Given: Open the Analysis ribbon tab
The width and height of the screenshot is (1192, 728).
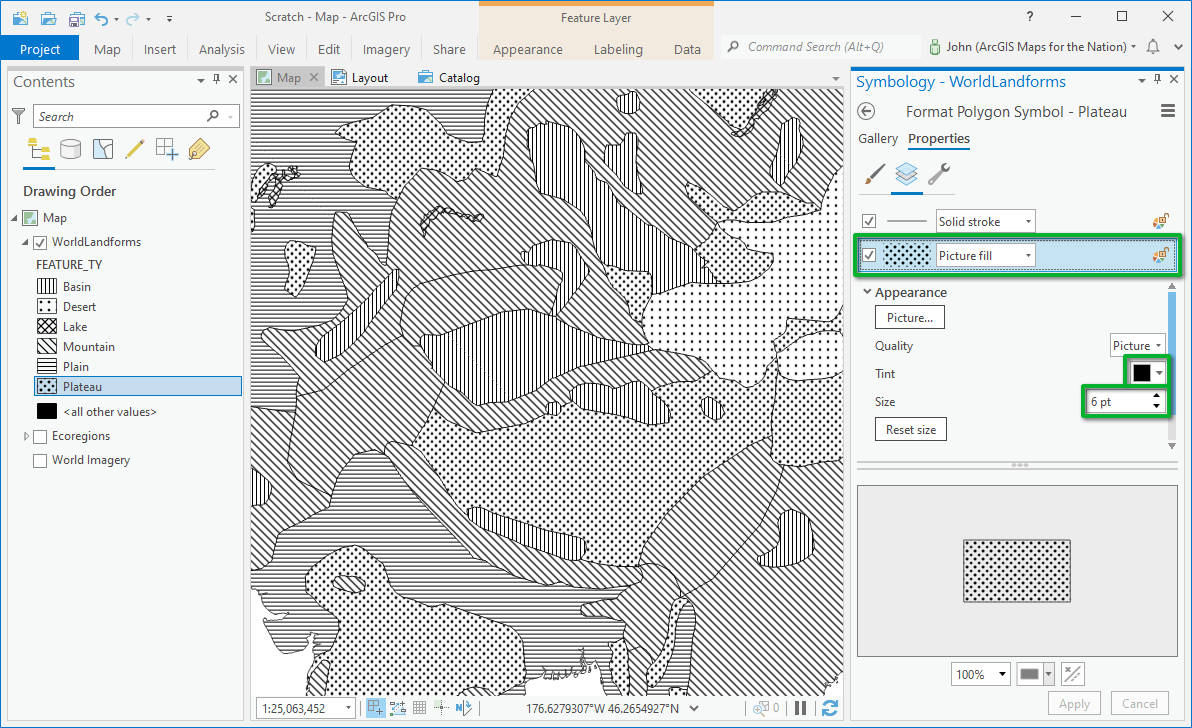Looking at the screenshot, I should (221, 49).
